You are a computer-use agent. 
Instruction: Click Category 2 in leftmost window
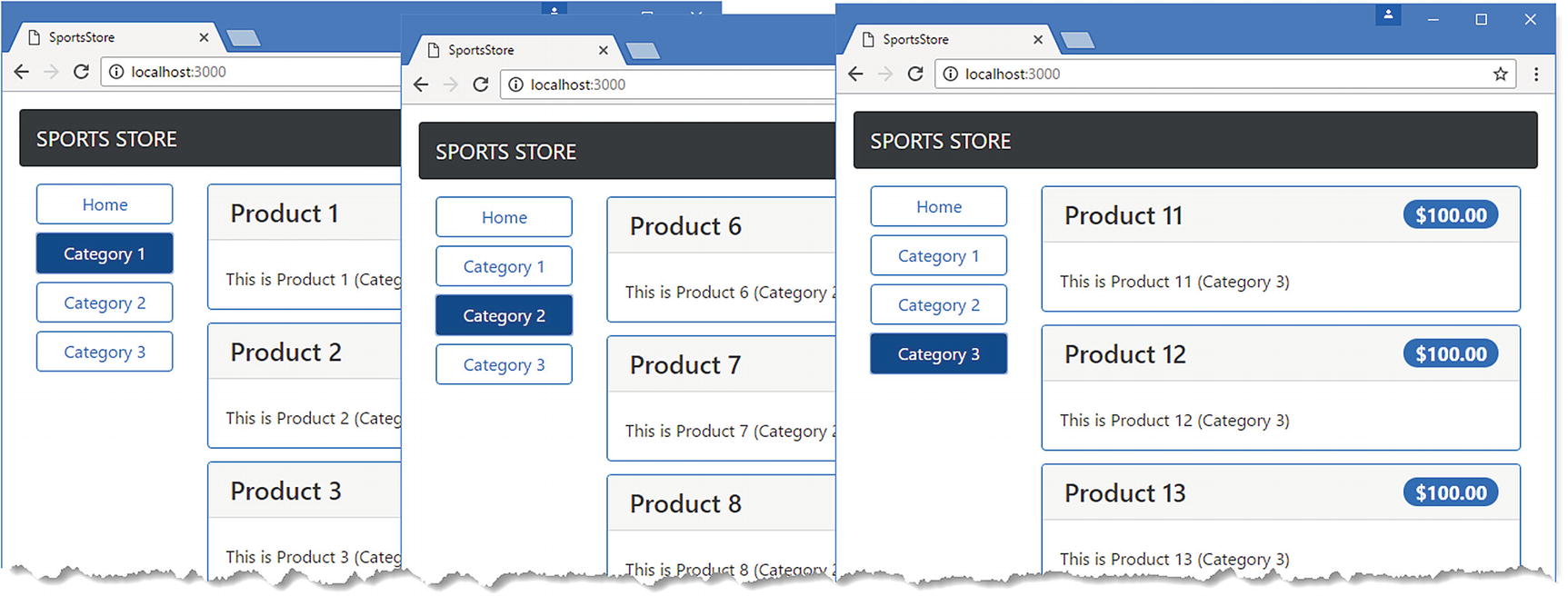(x=105, y=303)
